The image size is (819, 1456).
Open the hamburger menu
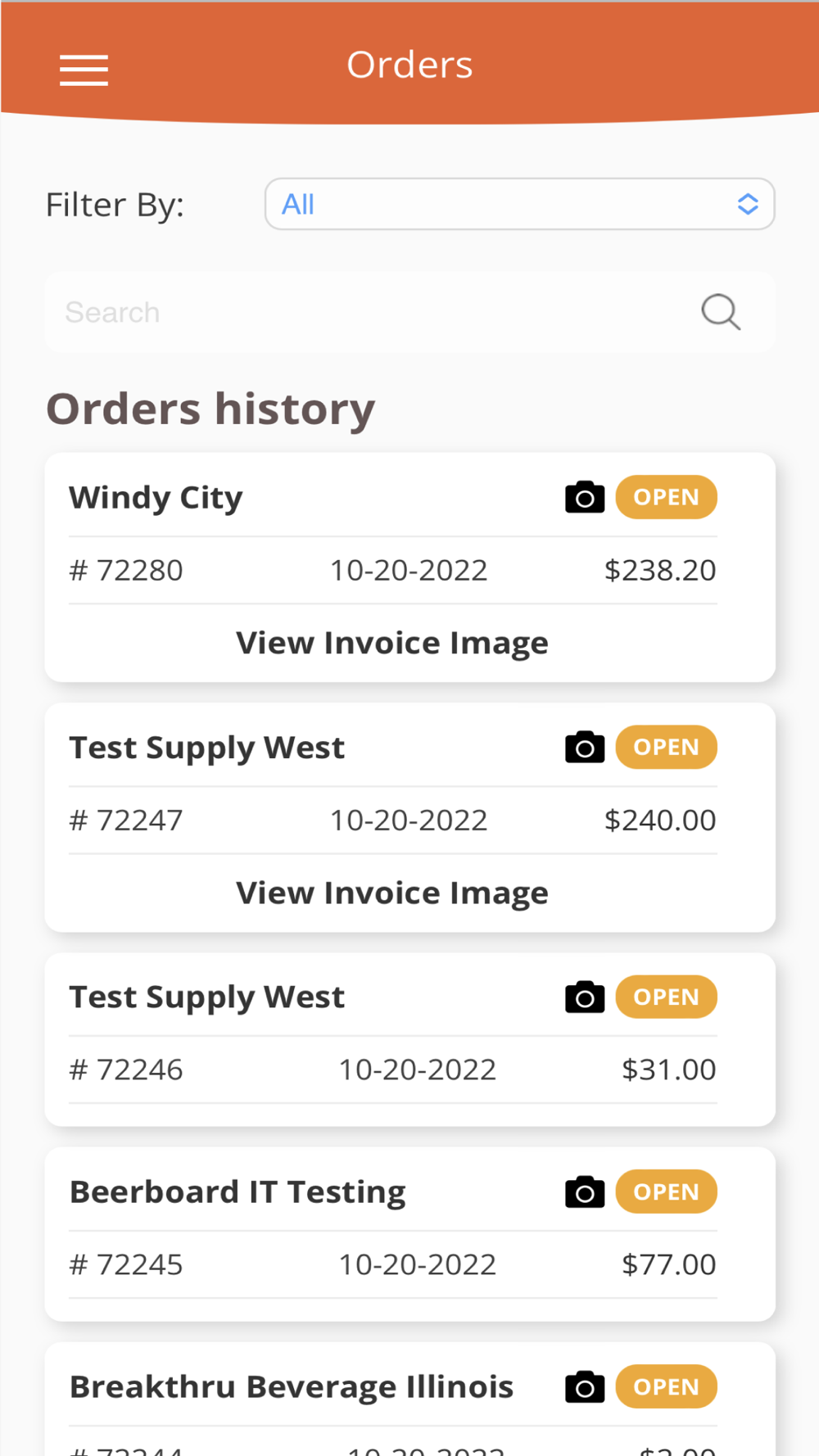pos(84,70)
